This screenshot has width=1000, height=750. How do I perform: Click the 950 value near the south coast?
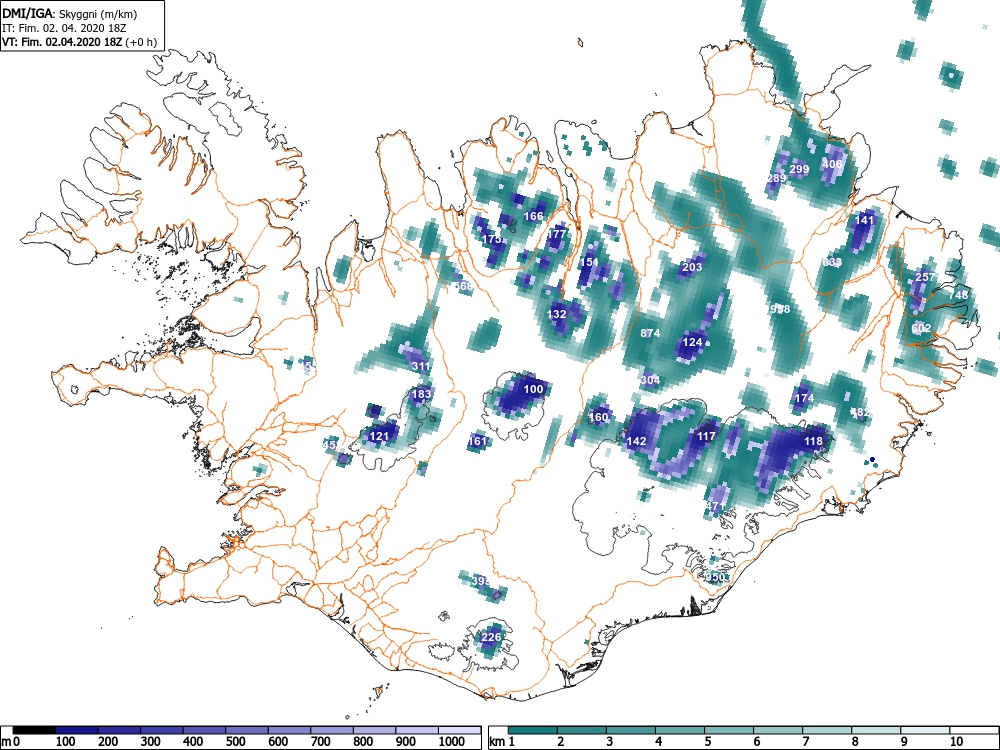[x=716, y=577]
